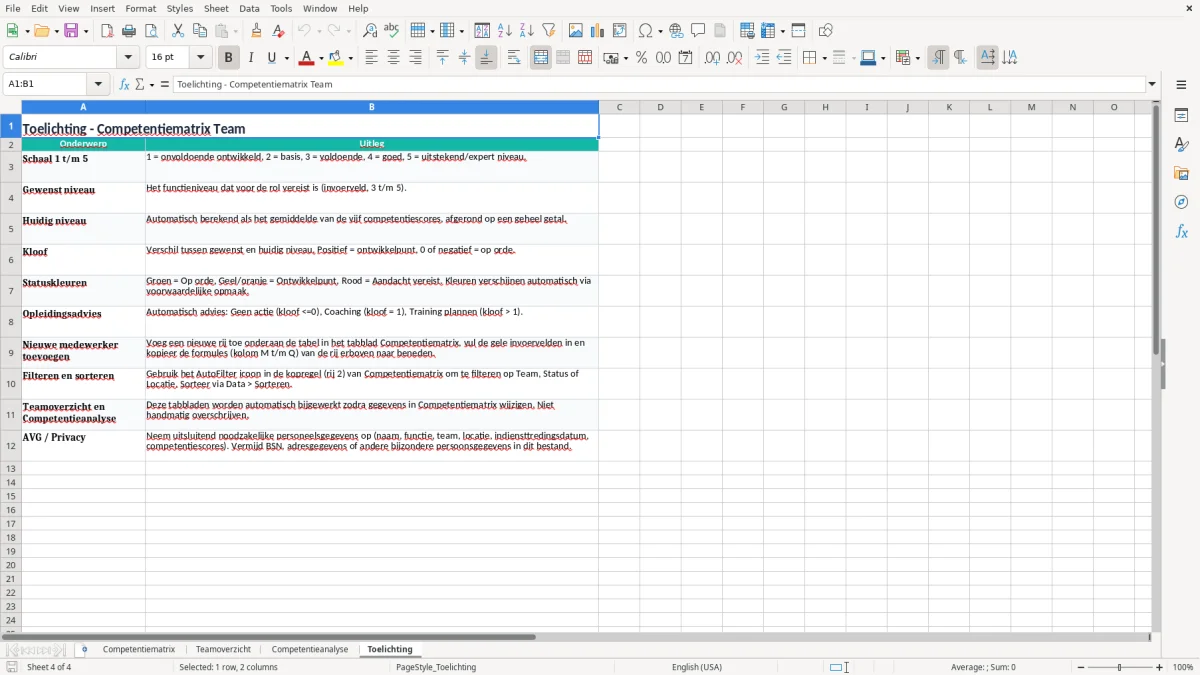Viewport: 1200px width, 675px height.
Task: Click the zoom slider in status bar
Action: (x=1119, y=667)
